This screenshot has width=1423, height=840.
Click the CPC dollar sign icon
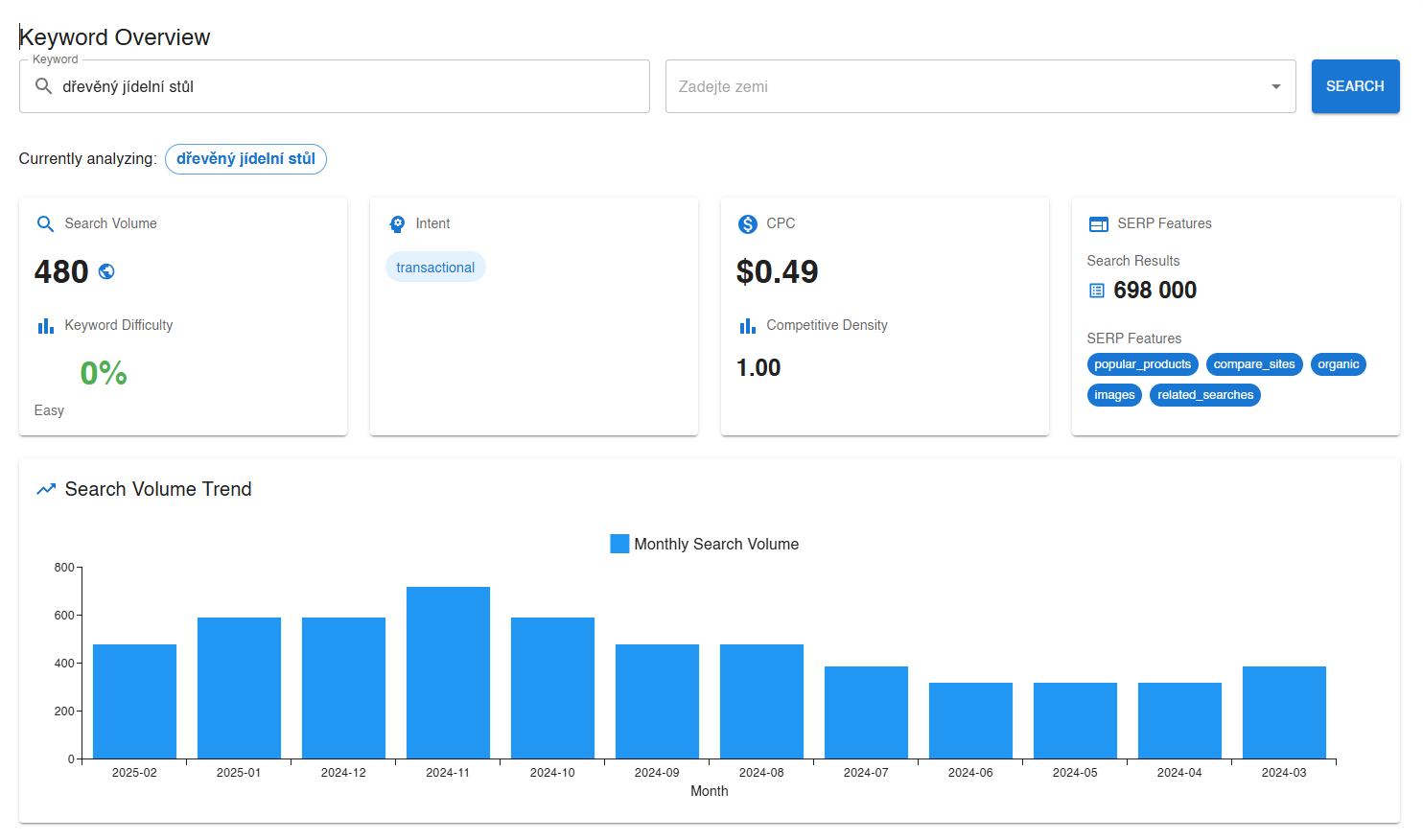(x=748, y=224)
